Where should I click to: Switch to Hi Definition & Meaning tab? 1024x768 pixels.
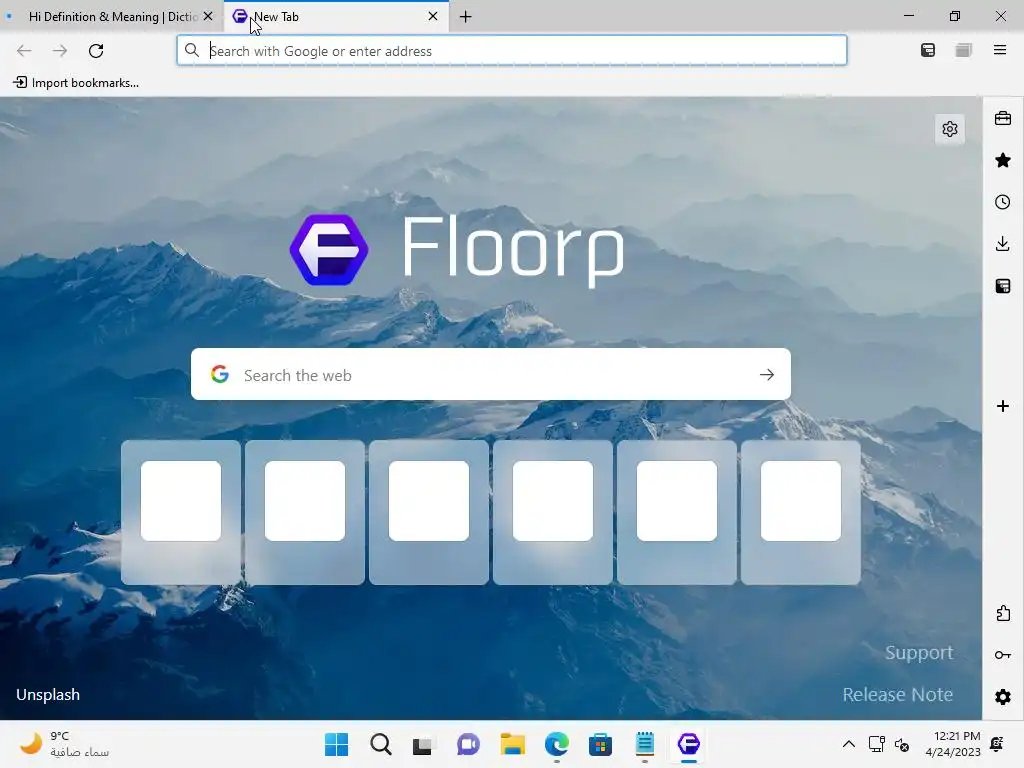point(112,17)
